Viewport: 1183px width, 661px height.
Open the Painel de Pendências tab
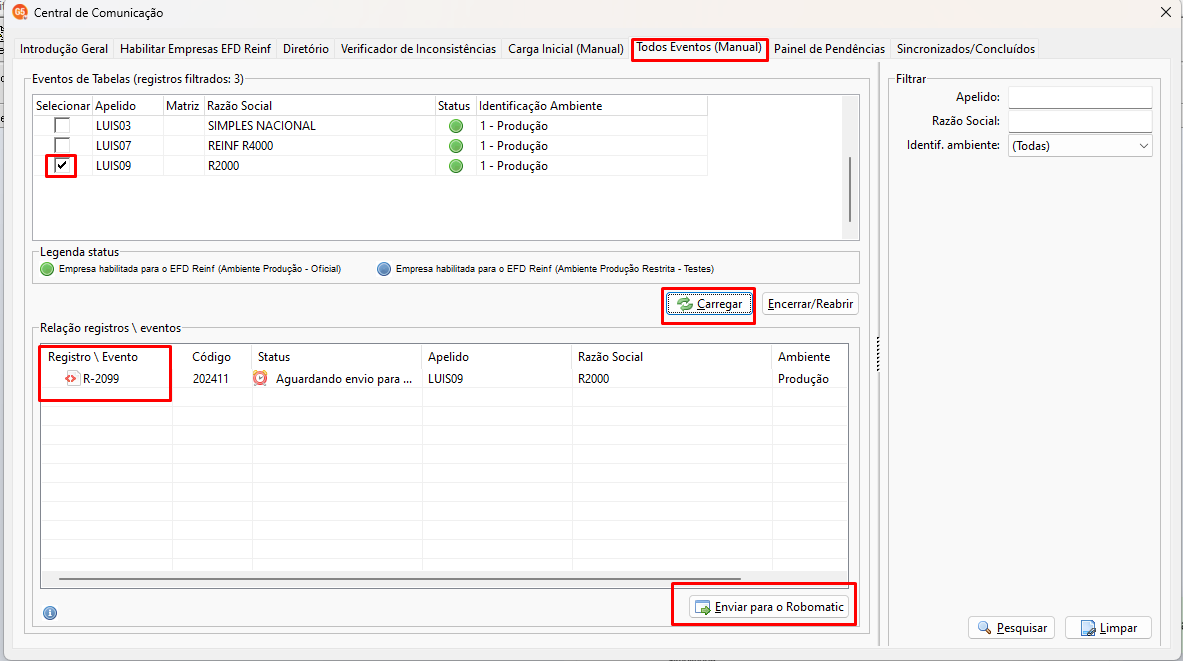(829, 49)
